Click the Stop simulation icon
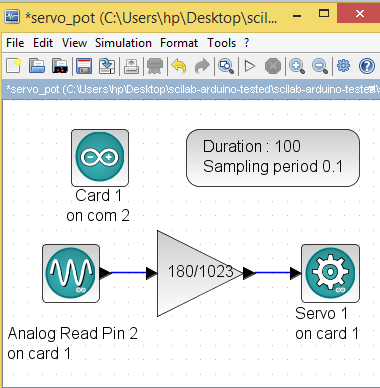 [273, 66]
